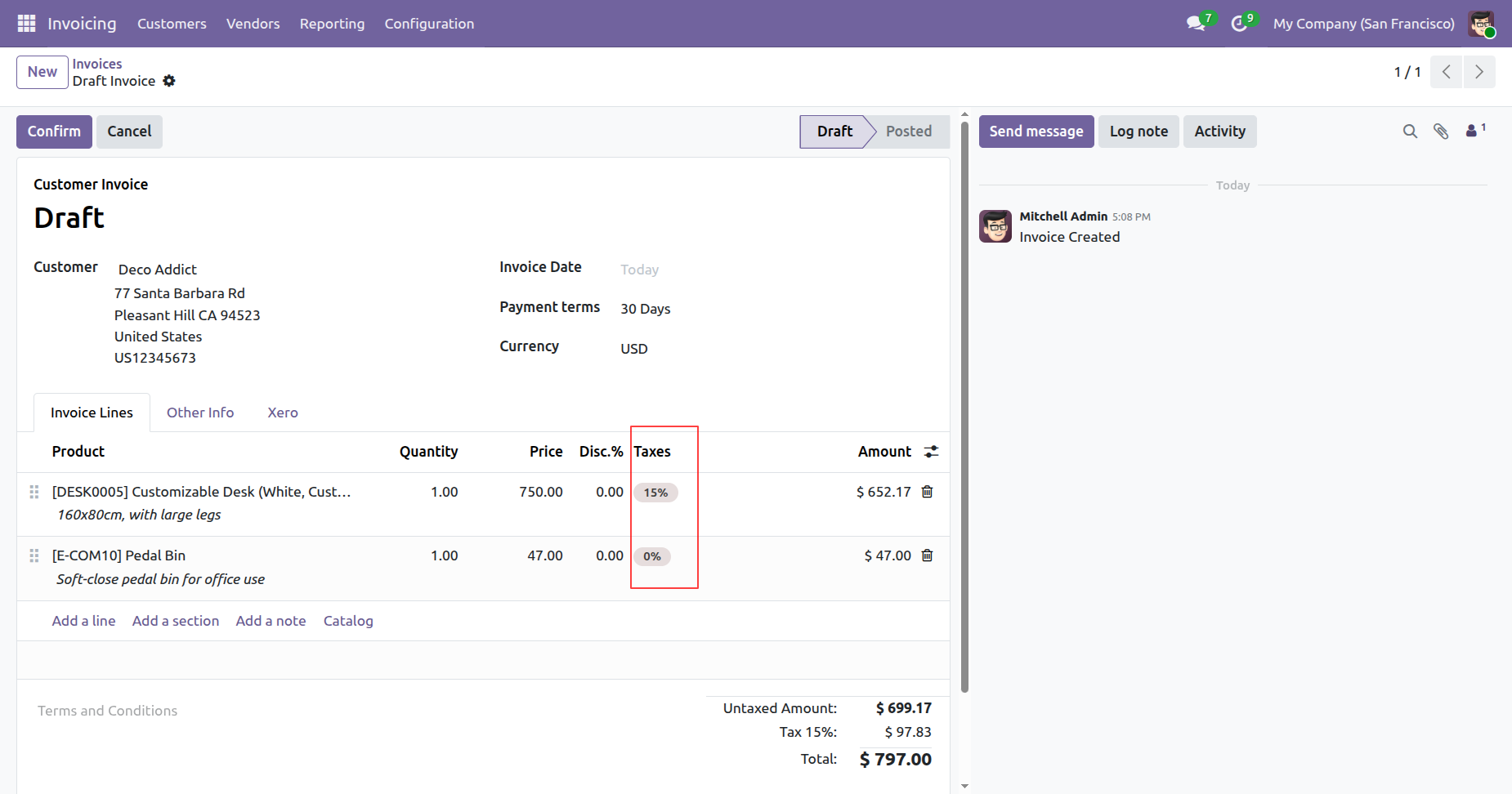Click the price 750.00 cell
This screenshot has width=1512, height=794.
(541, 492)
